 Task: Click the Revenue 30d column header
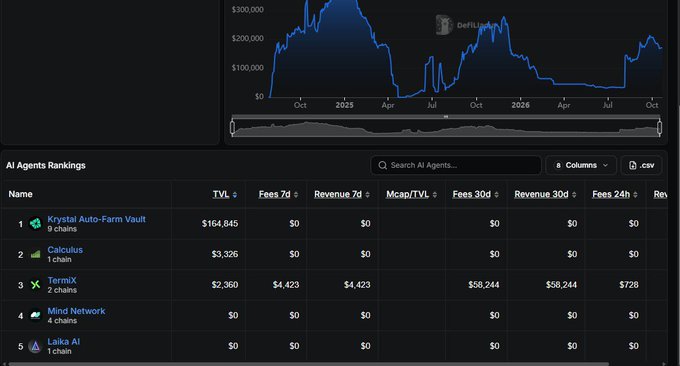541,194
